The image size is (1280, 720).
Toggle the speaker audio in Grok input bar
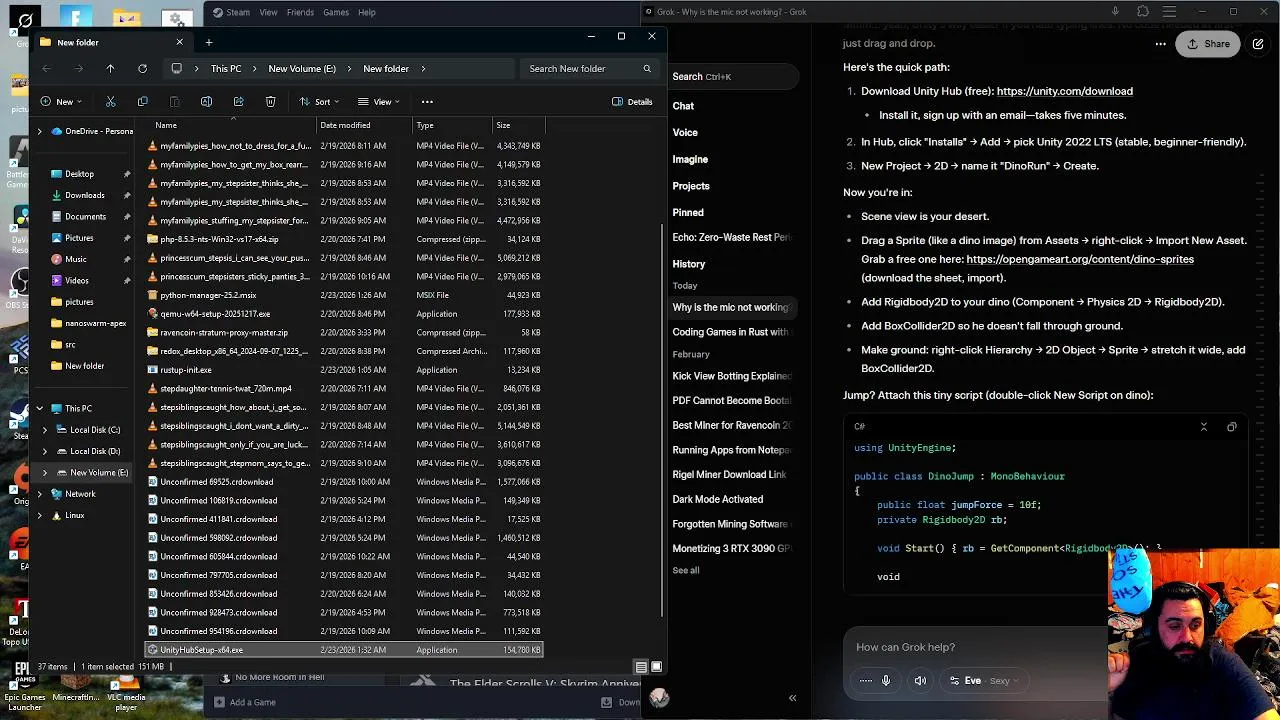[920, 681]
